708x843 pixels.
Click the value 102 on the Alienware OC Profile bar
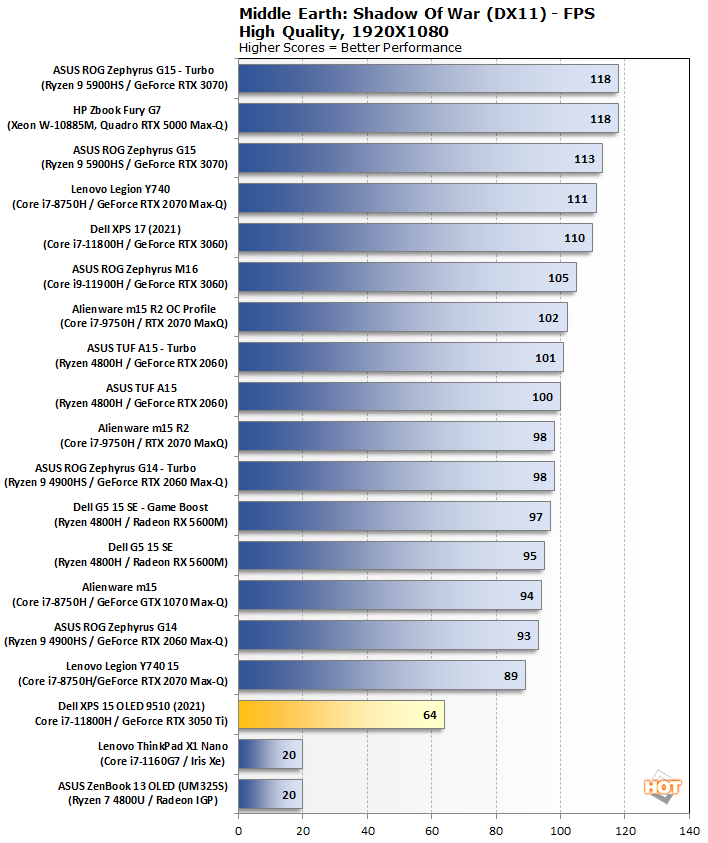(x=548, y=318)
